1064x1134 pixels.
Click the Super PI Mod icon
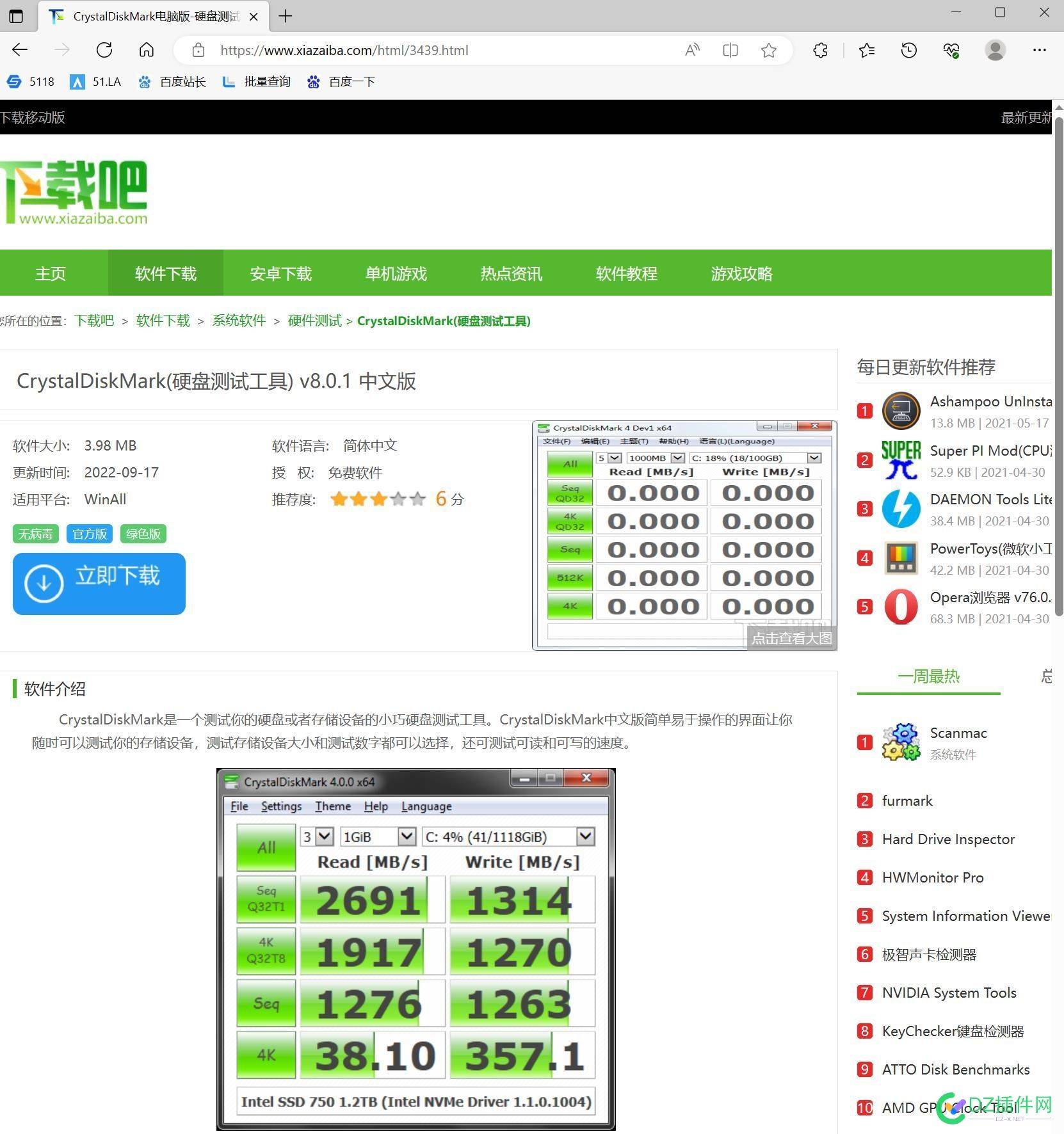click(901, 460)
